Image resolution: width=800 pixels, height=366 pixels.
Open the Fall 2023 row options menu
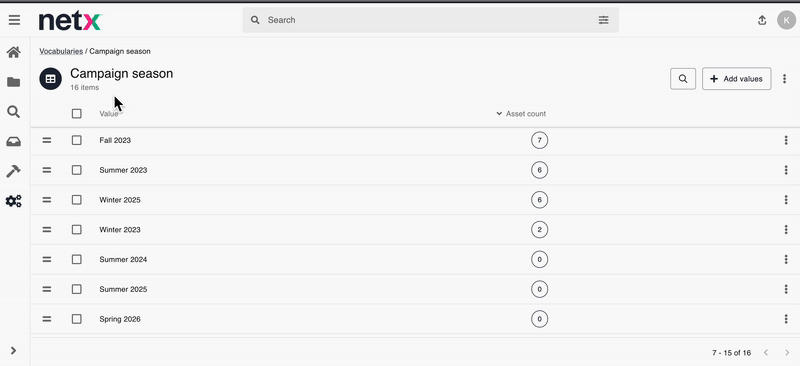tap(786, 140)
